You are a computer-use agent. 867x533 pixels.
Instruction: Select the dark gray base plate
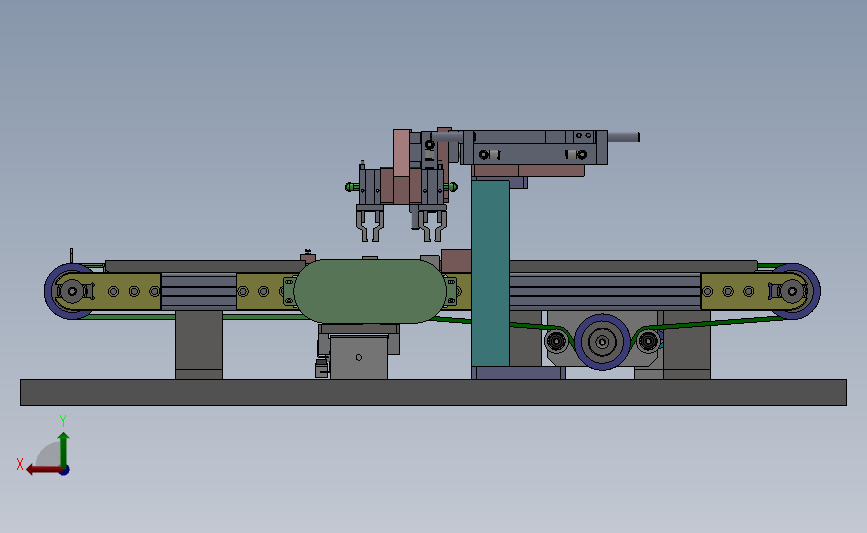click(434, 393)
